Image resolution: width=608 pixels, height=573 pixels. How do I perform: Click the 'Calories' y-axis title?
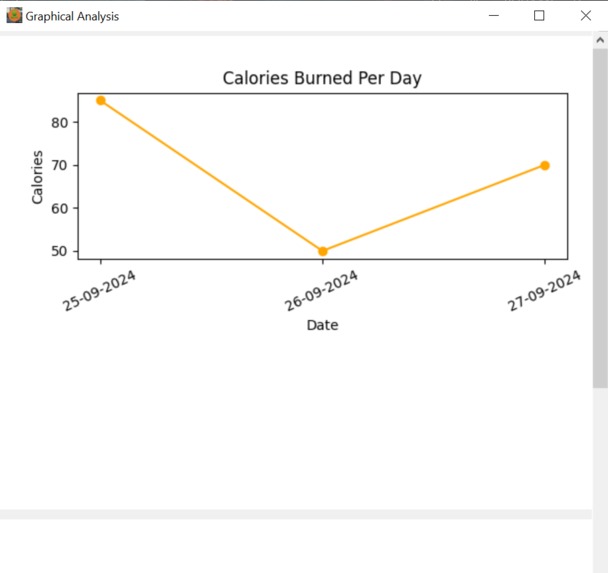[37, 177]
